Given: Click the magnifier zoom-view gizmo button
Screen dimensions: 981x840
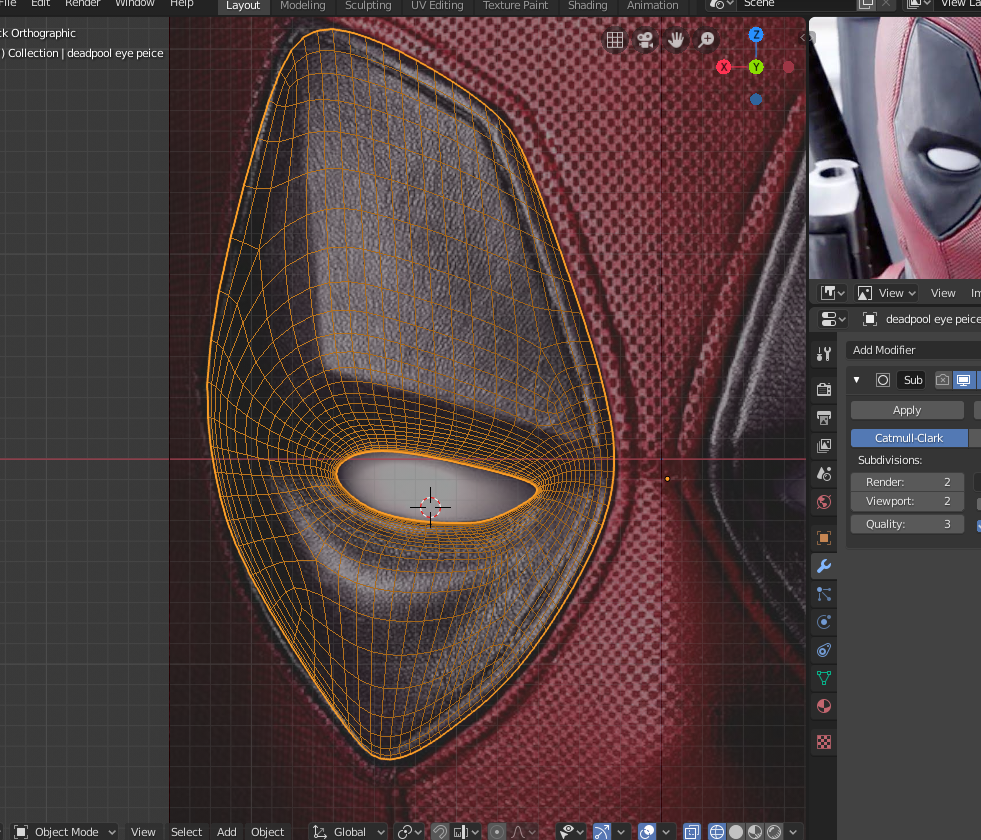Looking at the screenshot, I should pos(706,40).
